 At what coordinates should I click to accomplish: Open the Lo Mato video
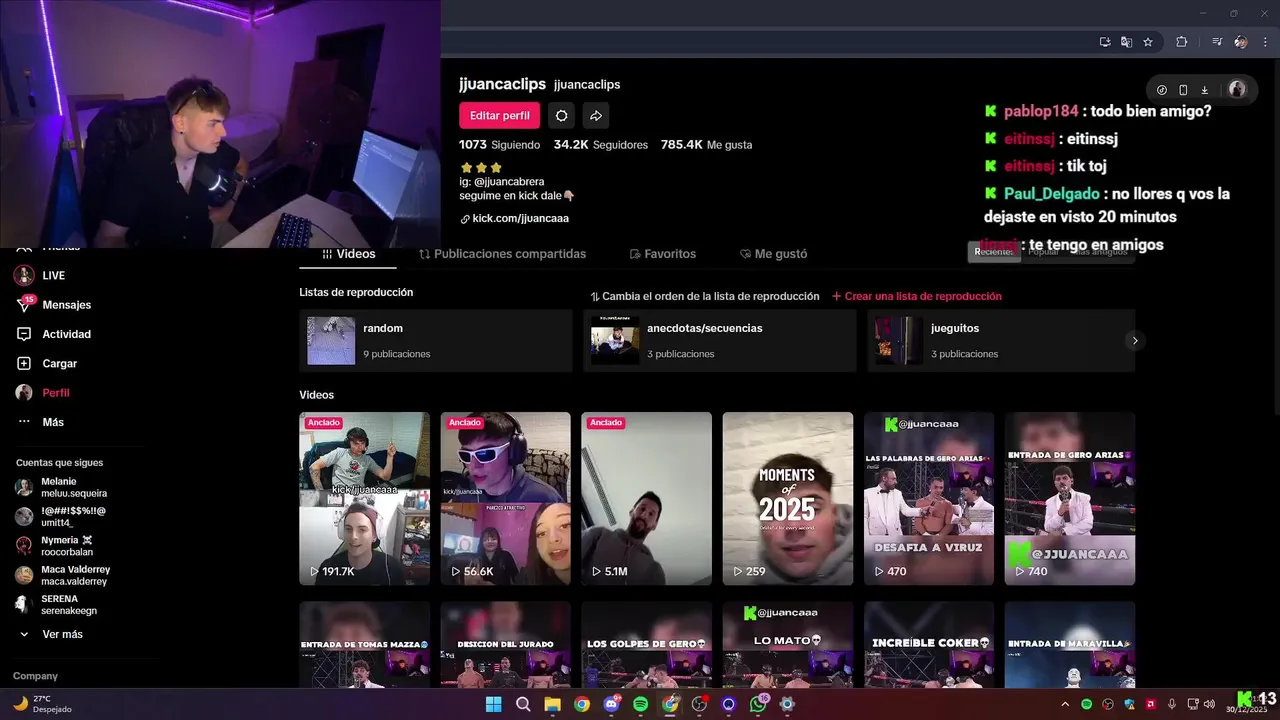pos(788,645)
